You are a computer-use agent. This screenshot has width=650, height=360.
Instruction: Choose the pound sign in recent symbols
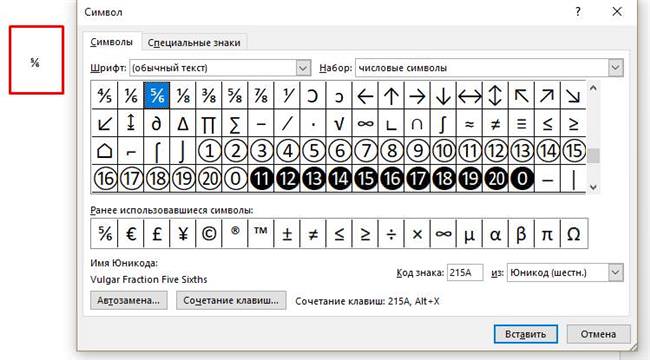click(157, 234)
